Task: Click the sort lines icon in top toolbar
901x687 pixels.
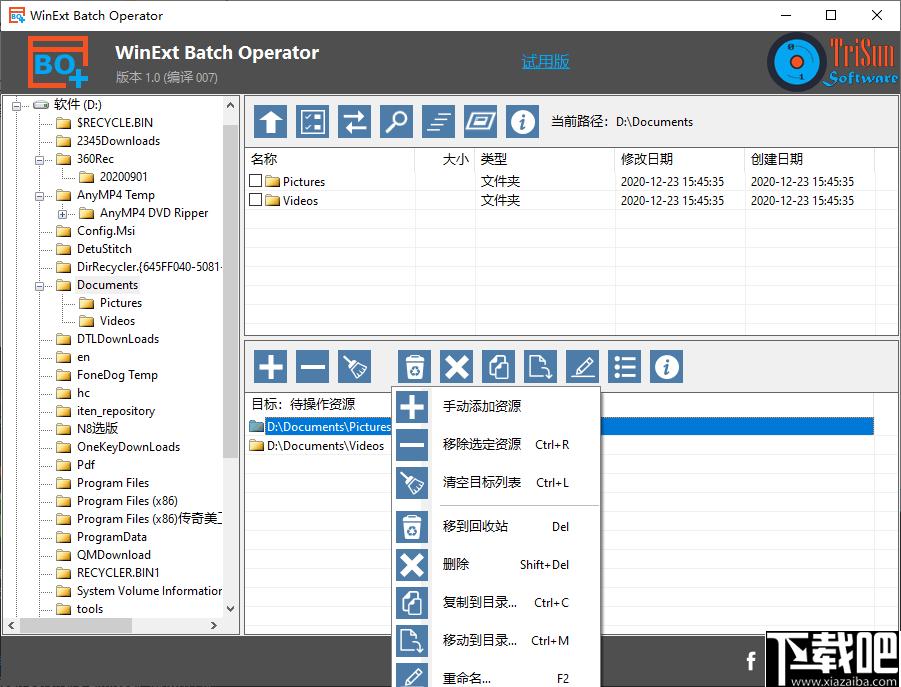Action: 438,121
